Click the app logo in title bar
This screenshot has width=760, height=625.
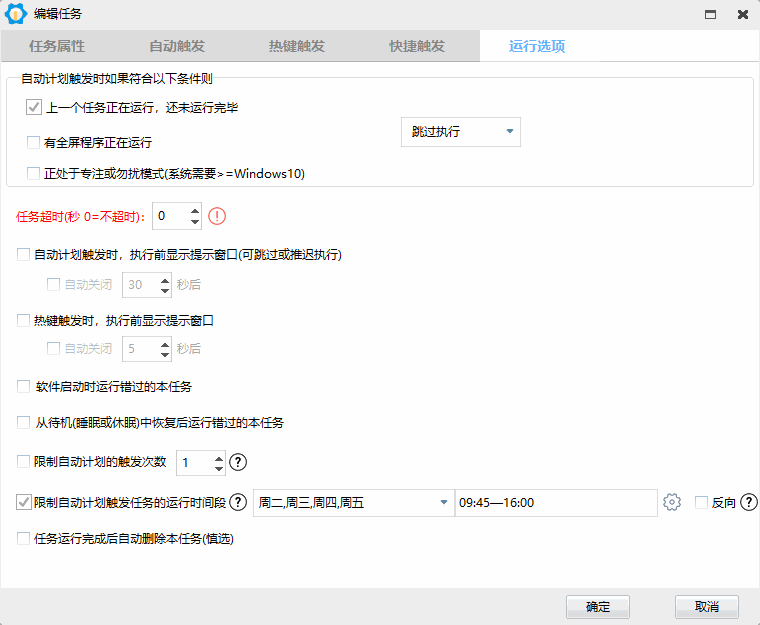point(16,15)
